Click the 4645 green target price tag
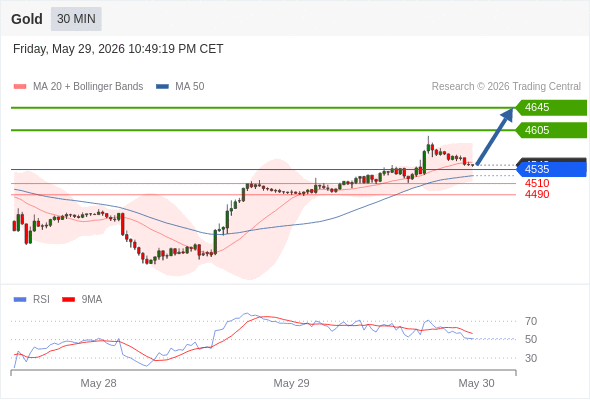The image size is (590, 400). click(551, 108)
